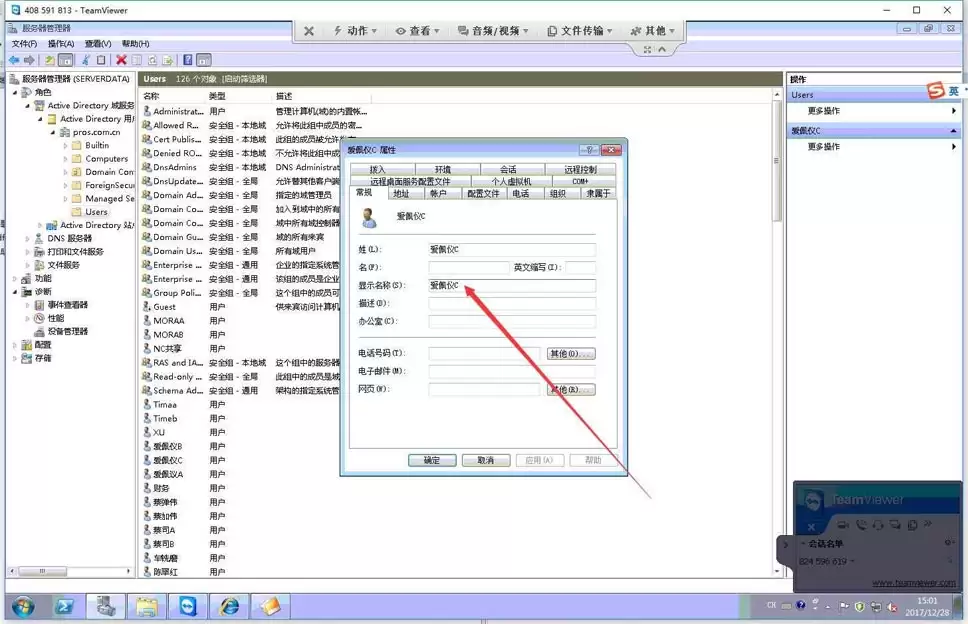Collapse the pros.com.cn domain node
968x624 pixels.
[x=52, y=132]
